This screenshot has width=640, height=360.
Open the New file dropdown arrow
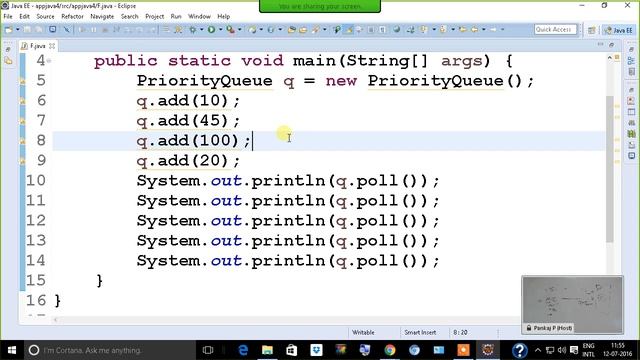(x=18, y=29)
